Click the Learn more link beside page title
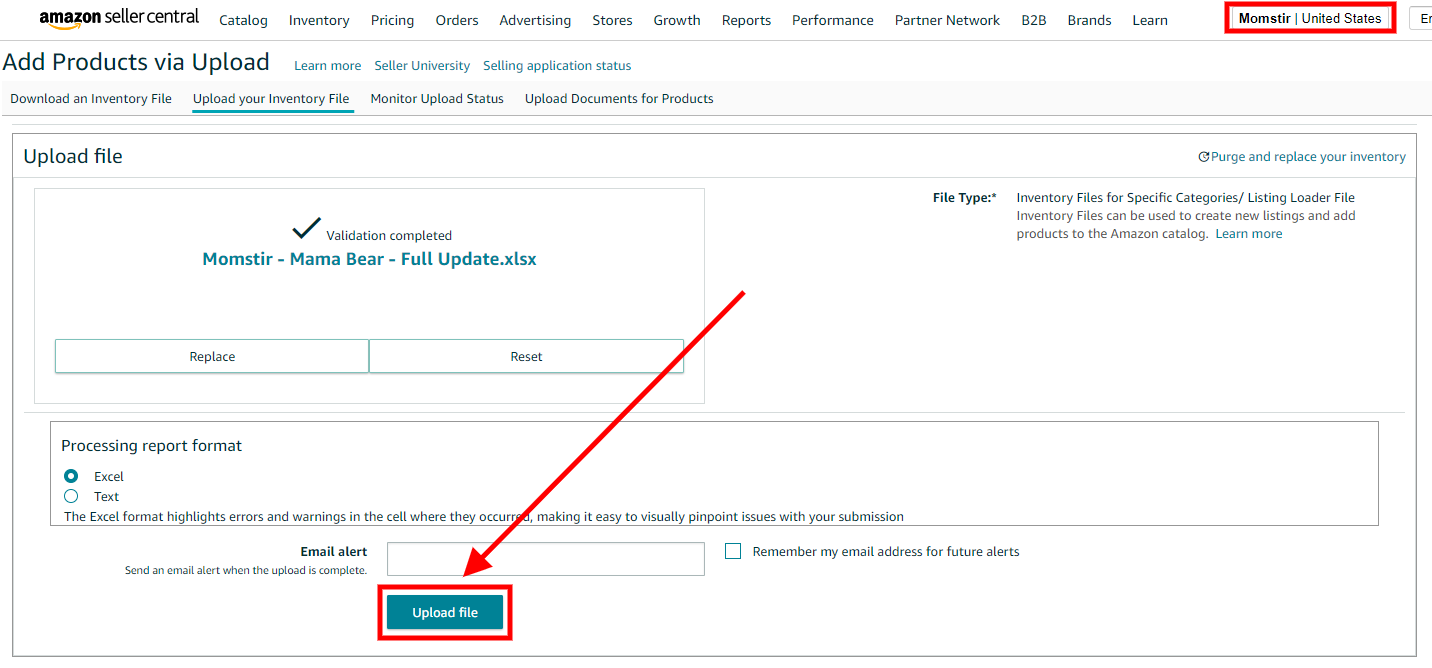The image size is (1432, 668). click(327, 66)
